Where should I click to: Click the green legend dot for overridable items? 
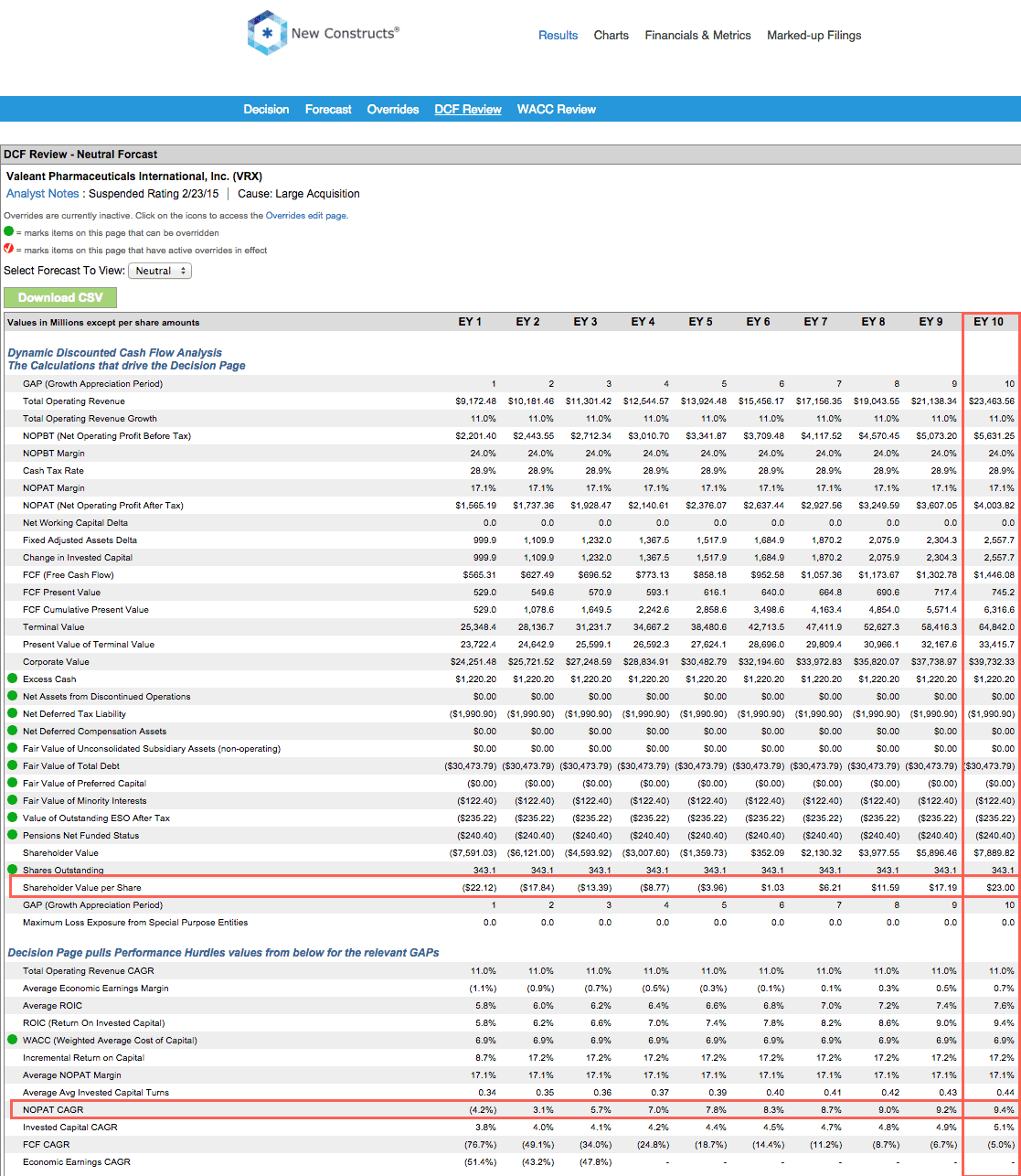(9, 232)
